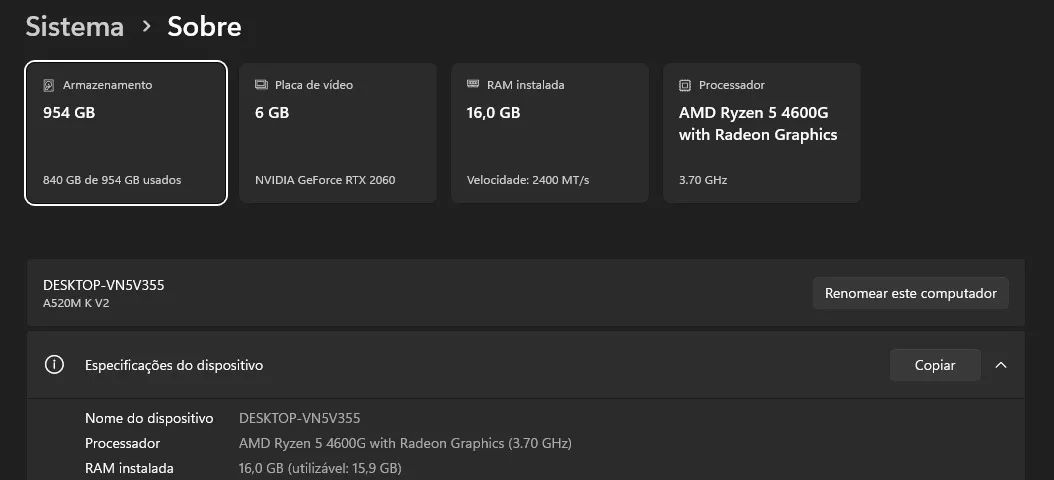Go back to Sistema breadcrumb
Screen dimensions: 1054x480
point(75,27)
